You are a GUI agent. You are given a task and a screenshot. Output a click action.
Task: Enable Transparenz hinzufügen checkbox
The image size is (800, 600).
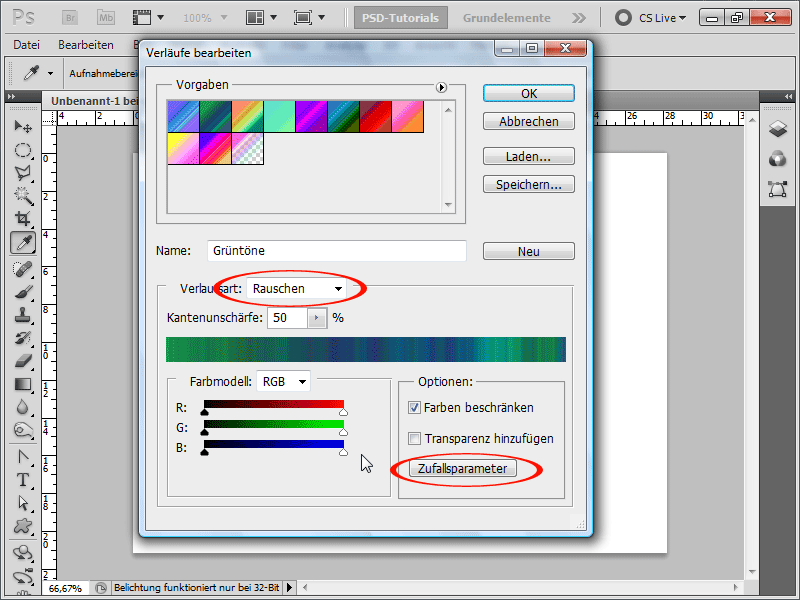click(x=414, y=438)
